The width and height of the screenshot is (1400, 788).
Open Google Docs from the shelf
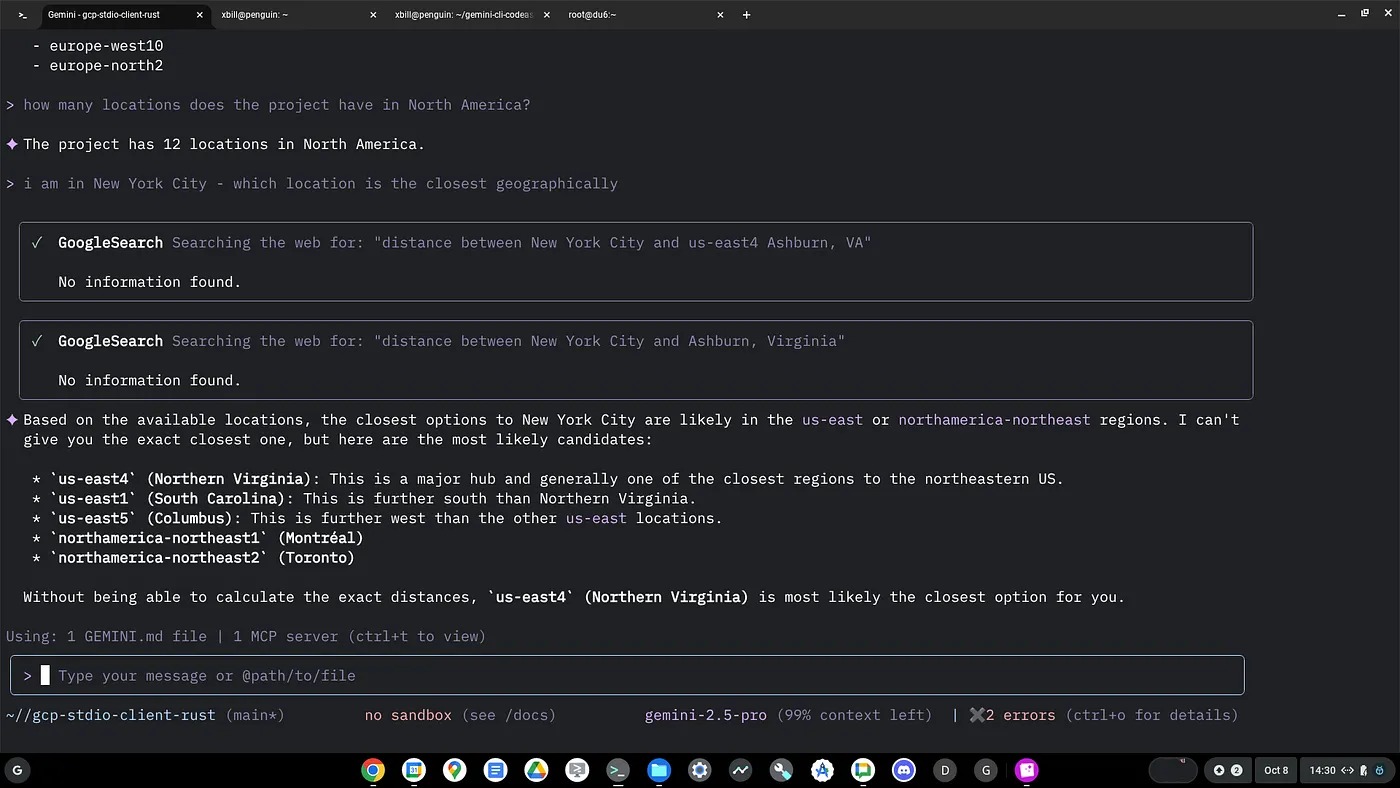point(495,770)
